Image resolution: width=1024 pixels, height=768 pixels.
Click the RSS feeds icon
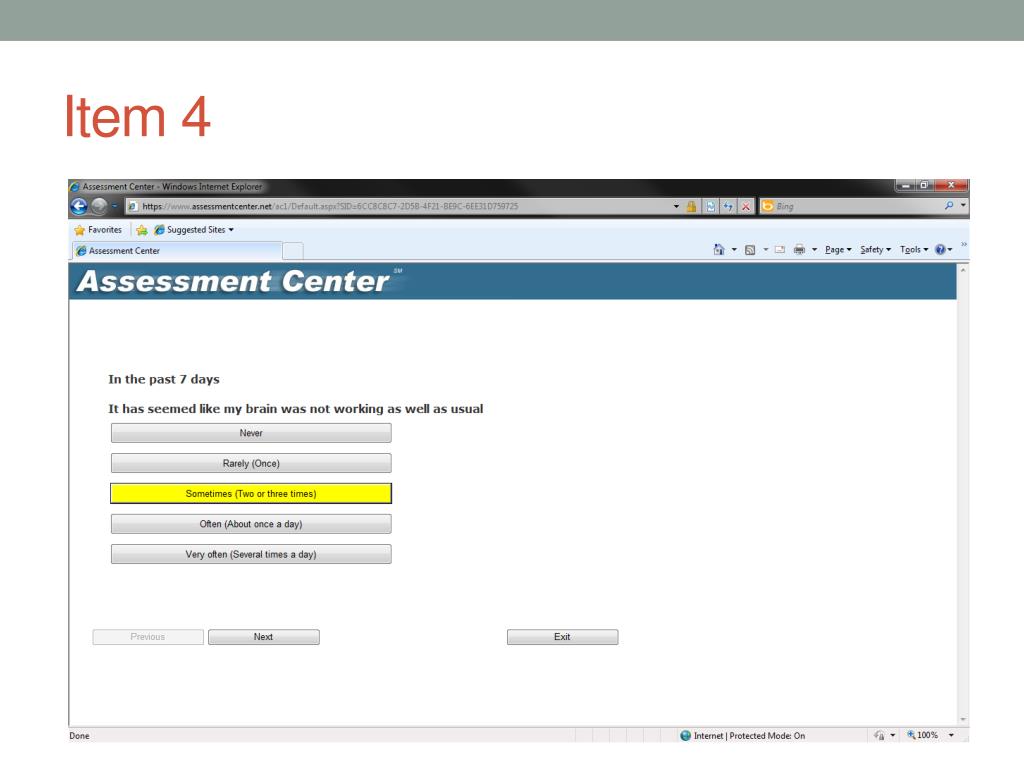[750, 249]
